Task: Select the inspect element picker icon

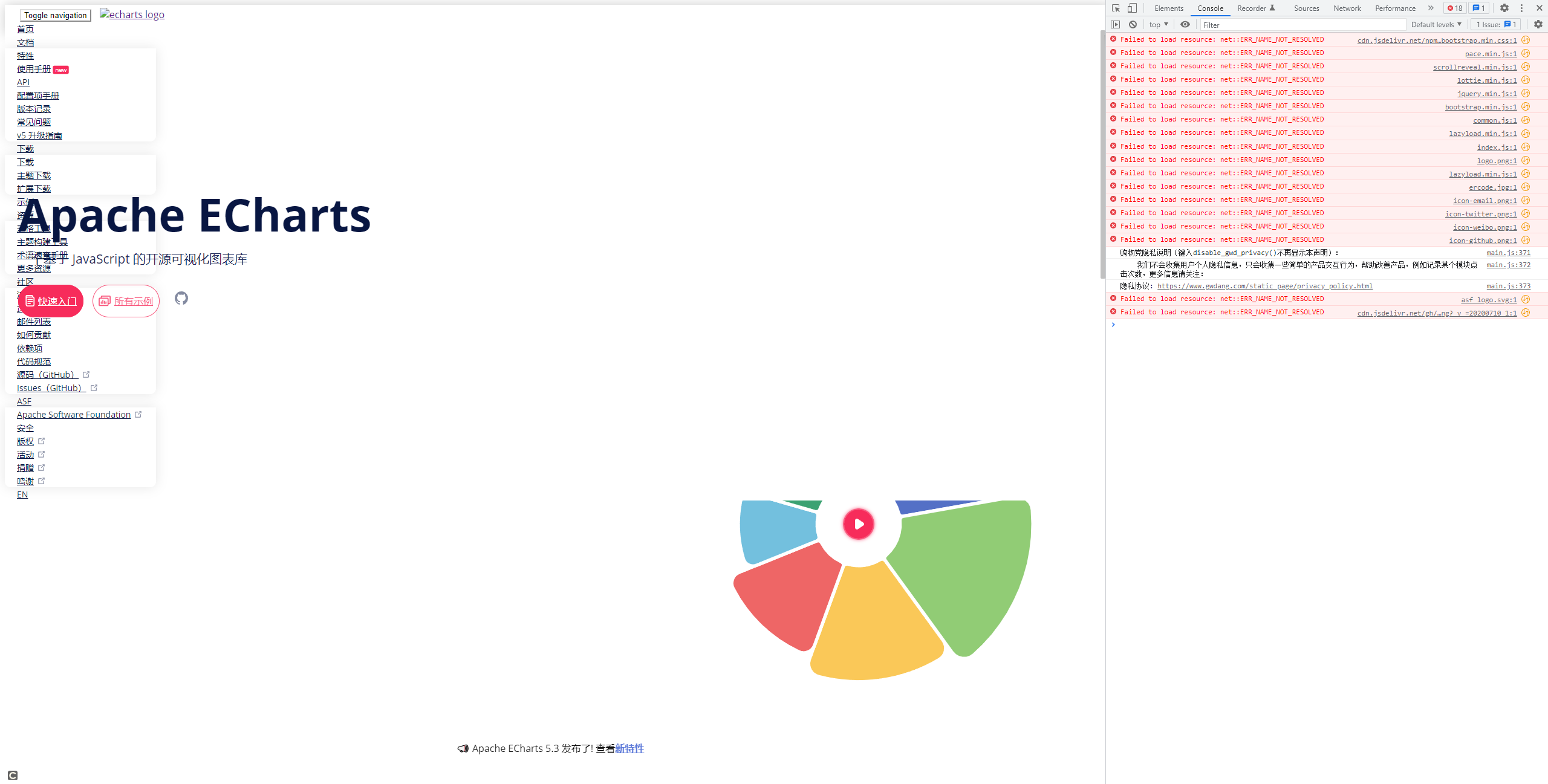Action: (x=1116, y=8)
